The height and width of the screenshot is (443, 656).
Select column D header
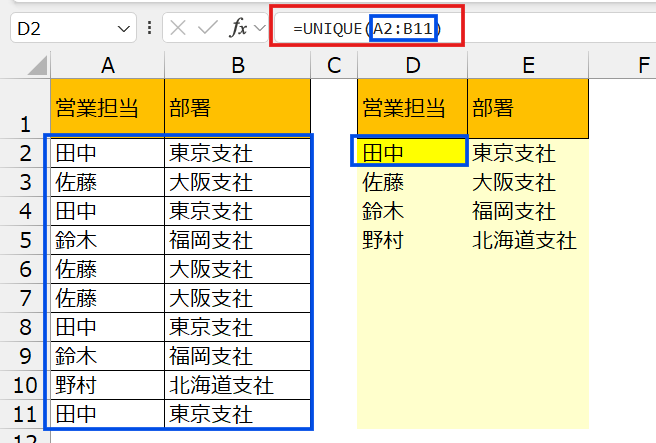(412, 66)
